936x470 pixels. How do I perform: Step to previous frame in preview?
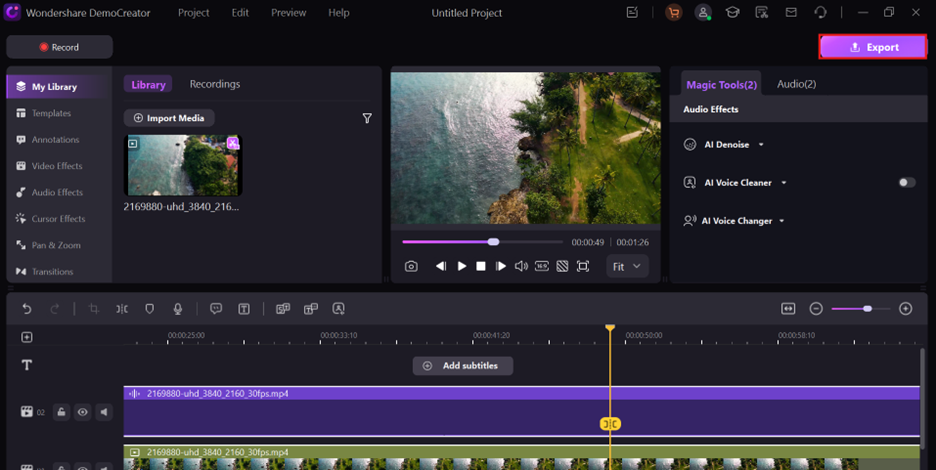[x=441, y=266]
